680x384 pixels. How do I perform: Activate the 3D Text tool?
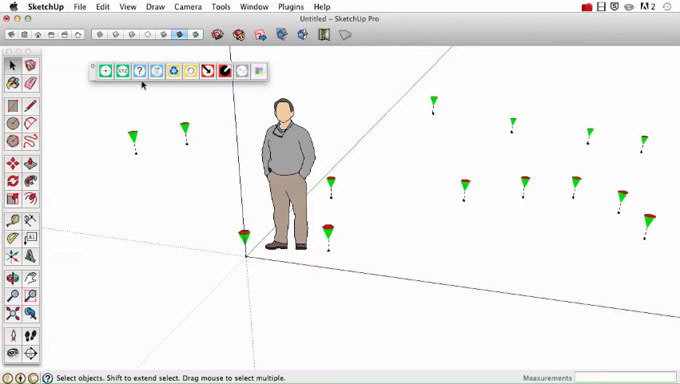(30, 256)
